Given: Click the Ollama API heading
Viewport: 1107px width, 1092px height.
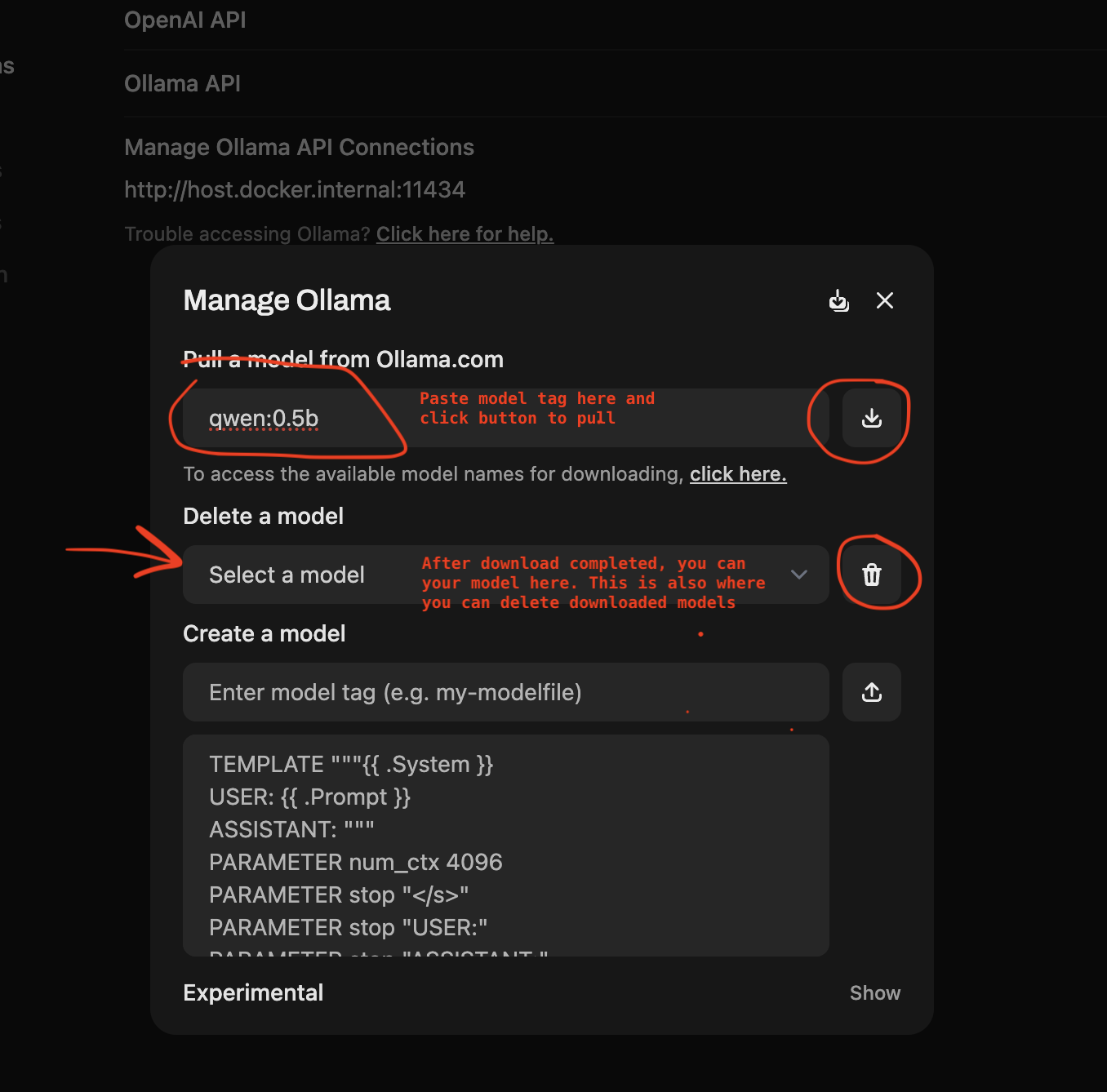Looking at the screenshot, I should pyautogui.click(x=182, y=83).
